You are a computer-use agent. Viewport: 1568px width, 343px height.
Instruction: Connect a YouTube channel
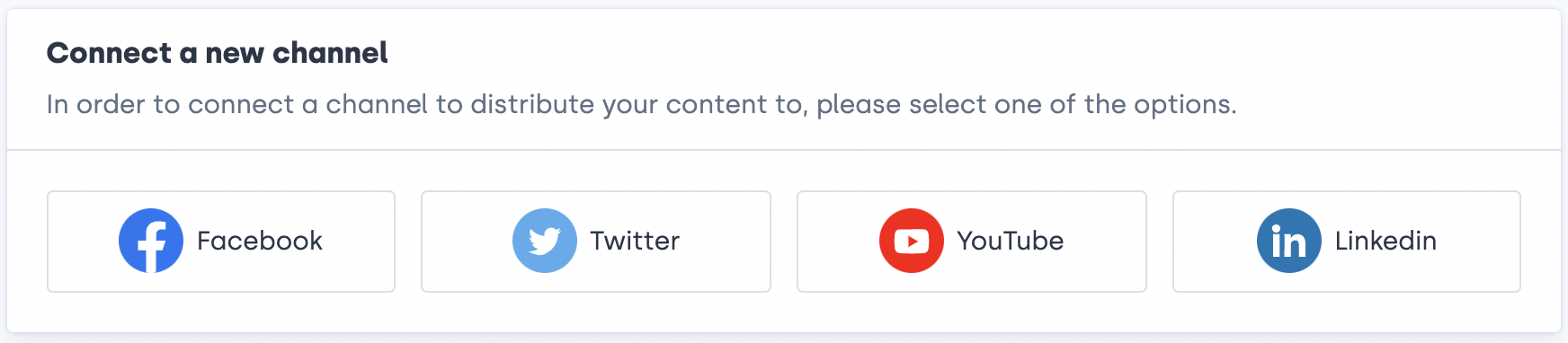pos(972,242)
